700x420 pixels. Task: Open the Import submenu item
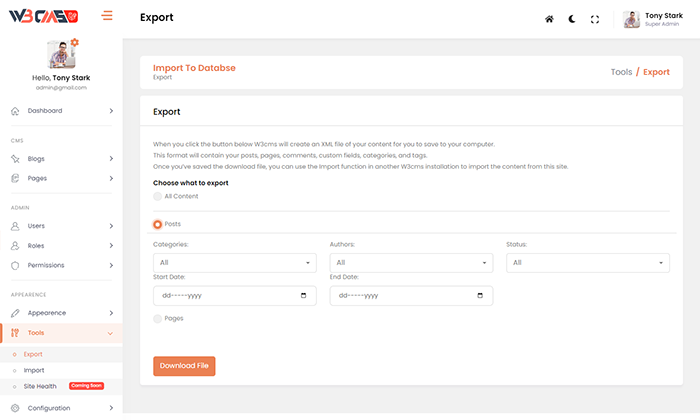34,370
